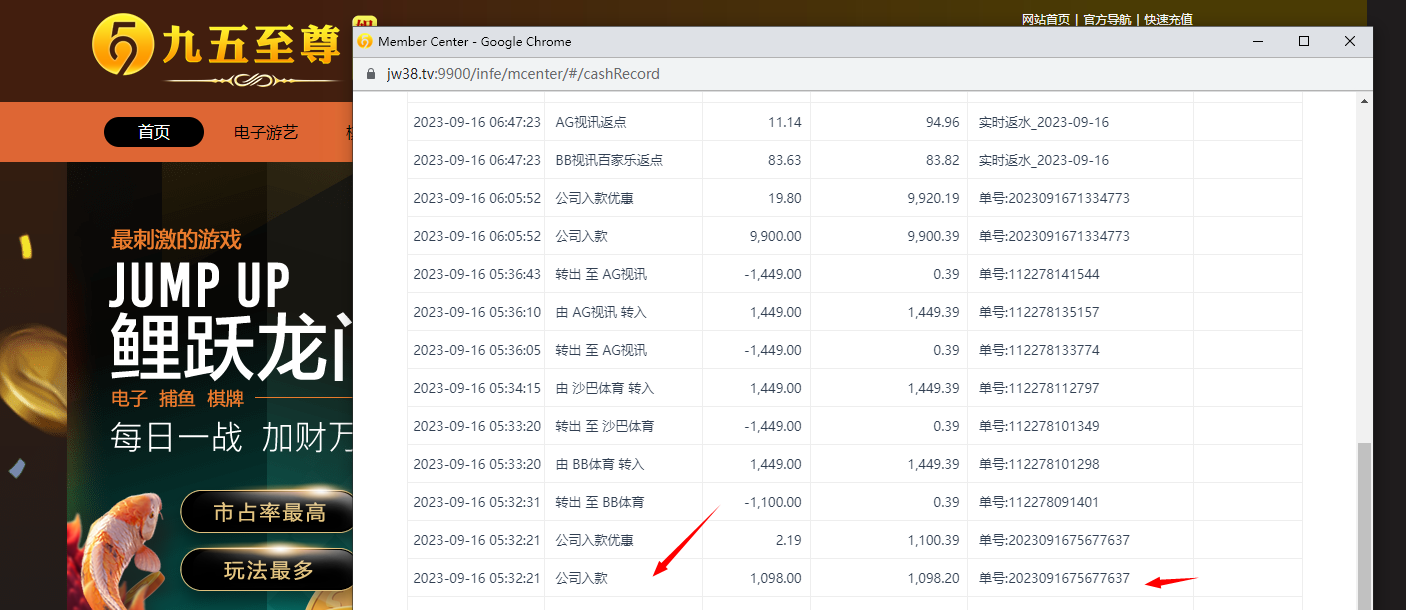
Task: Click amount 9,900.00 cell
Action: click(x=756, y=236)
